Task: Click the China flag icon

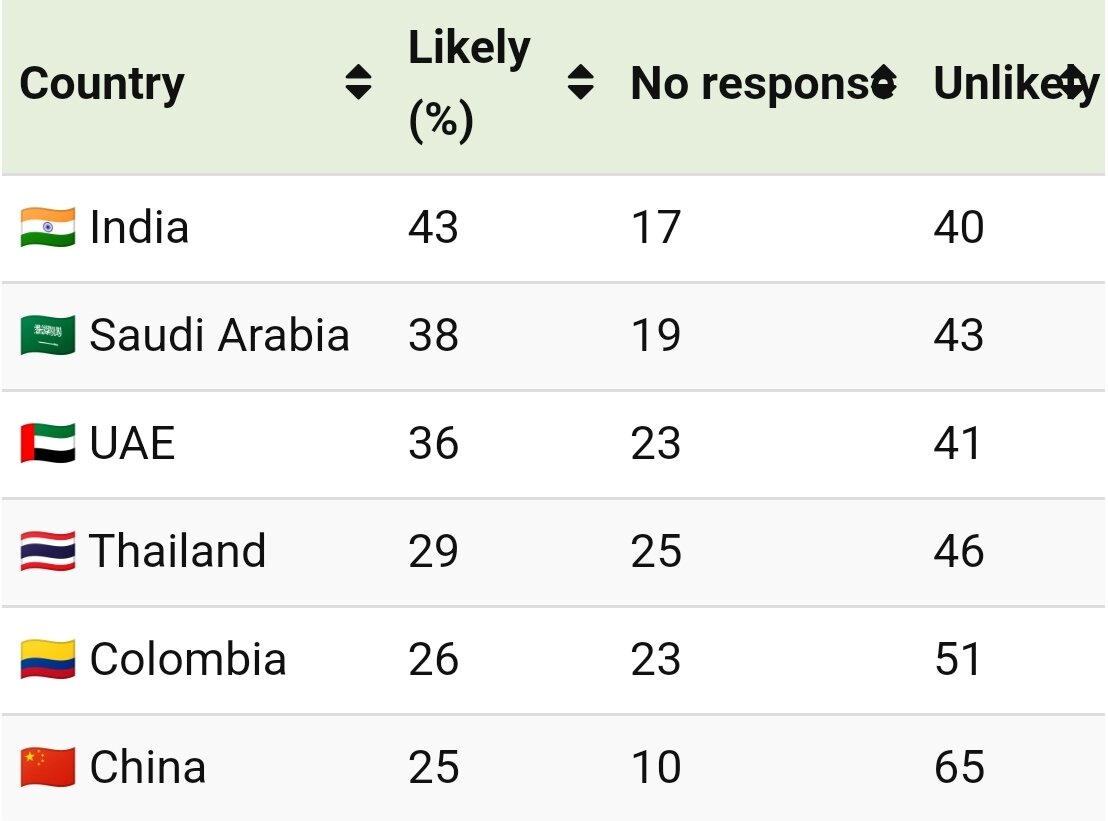Action: pyautogui.click(x=47, y=767)
